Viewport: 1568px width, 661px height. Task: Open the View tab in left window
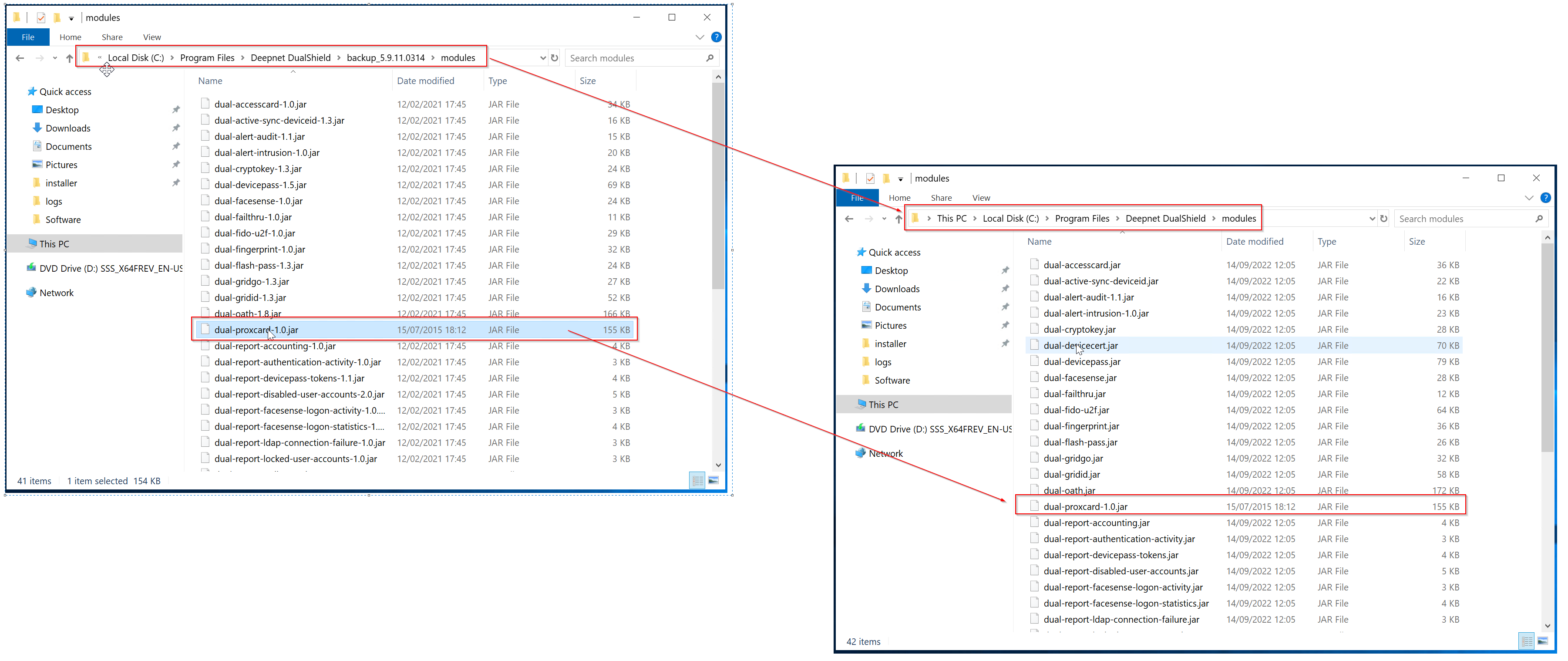[x=151, y=37]
